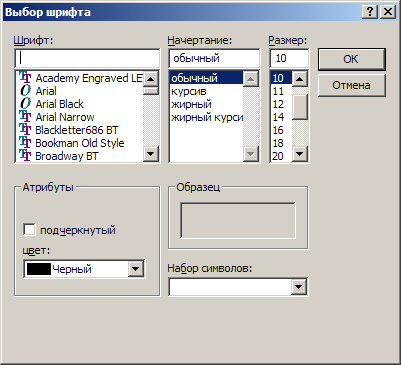The height and width of the screenshot is (365, 401).
Task: Click the question mark help button in title bar
Action: (370, 12)
